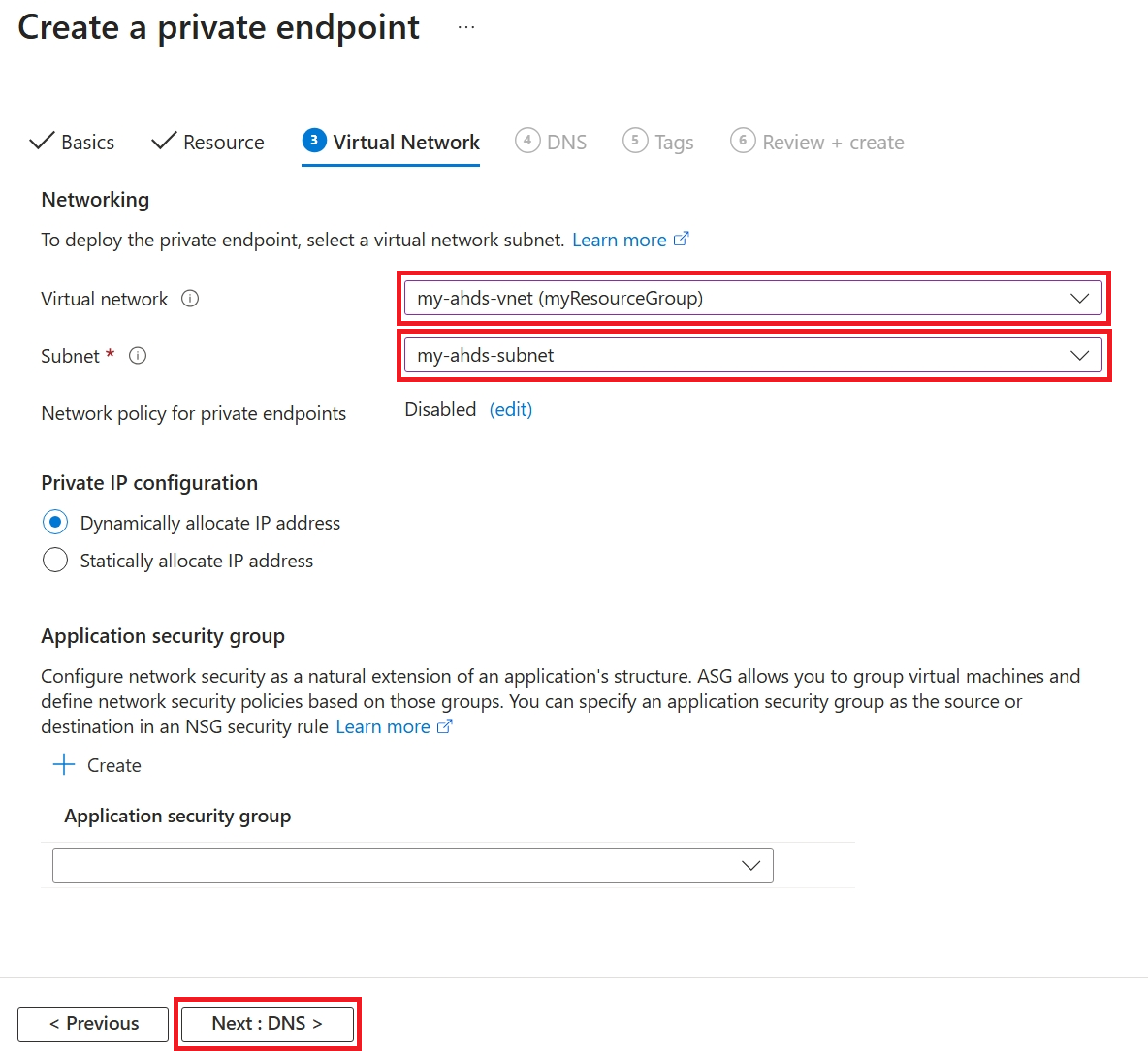
Task: Click the Subnet info icon
Action: [x=138, y=356]
